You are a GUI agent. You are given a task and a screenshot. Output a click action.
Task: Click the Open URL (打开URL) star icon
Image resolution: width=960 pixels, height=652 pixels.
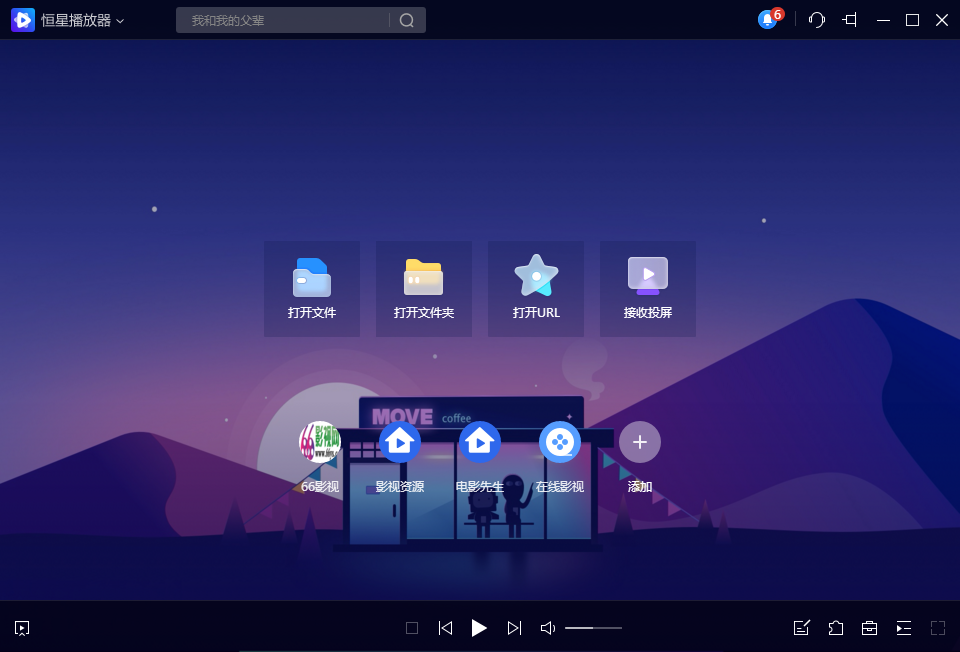[x=536, y=276]
